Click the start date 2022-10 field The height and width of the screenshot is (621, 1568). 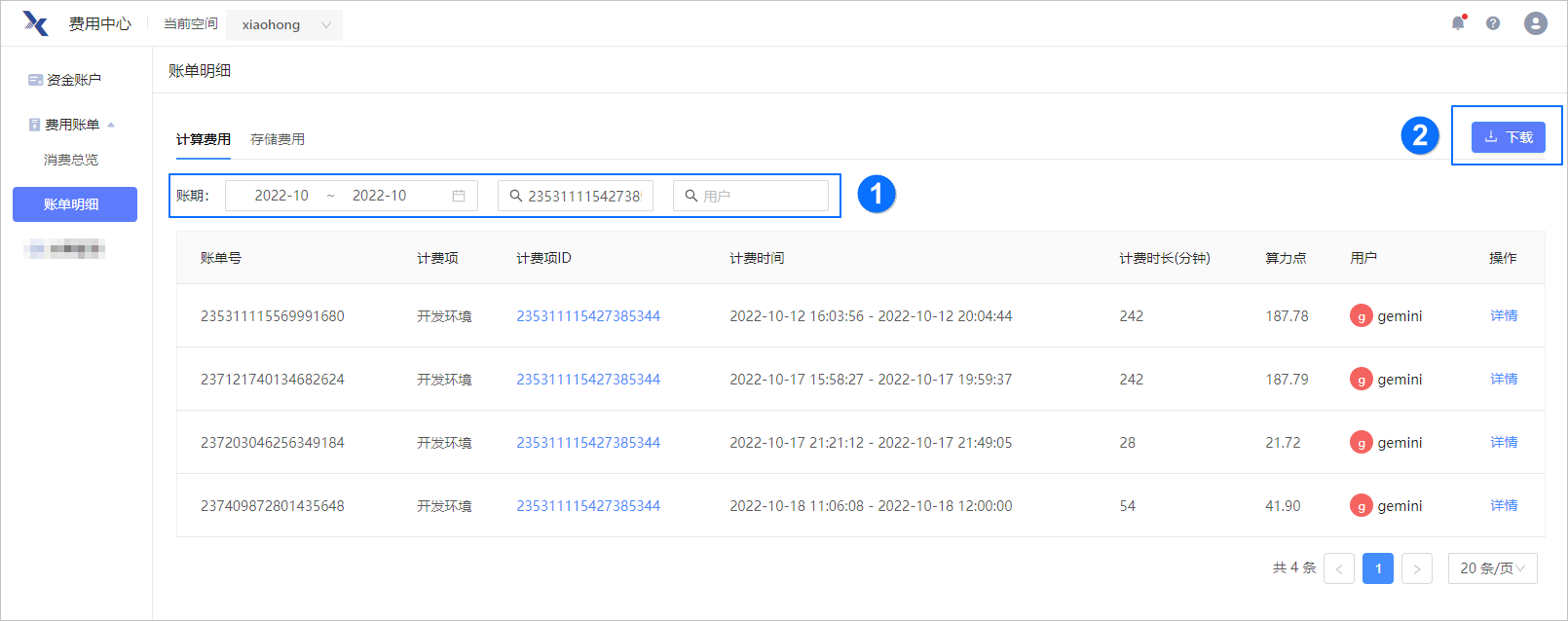pyautogui.click(x=281, y=196)
